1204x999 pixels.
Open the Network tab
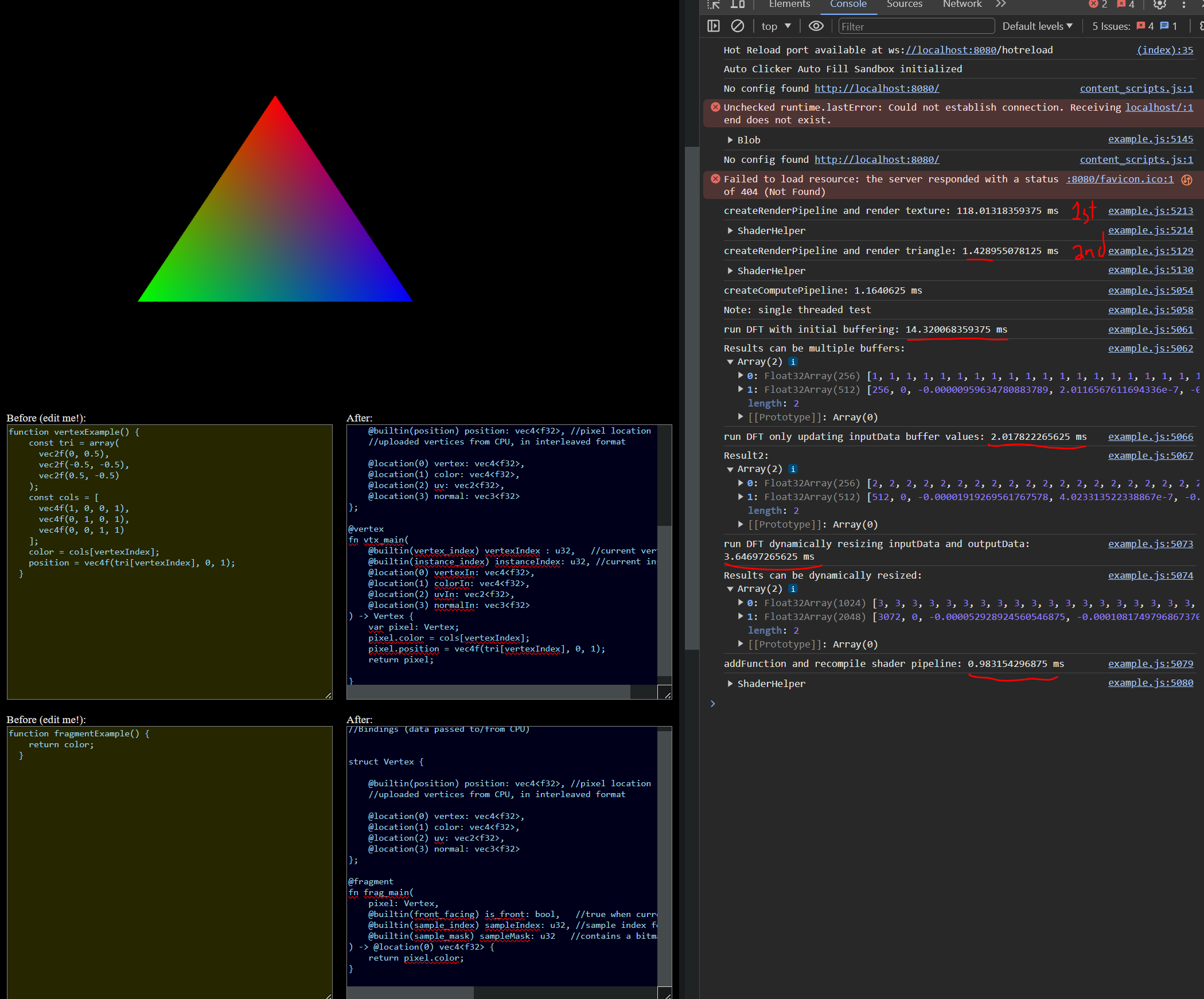[962, 5]
